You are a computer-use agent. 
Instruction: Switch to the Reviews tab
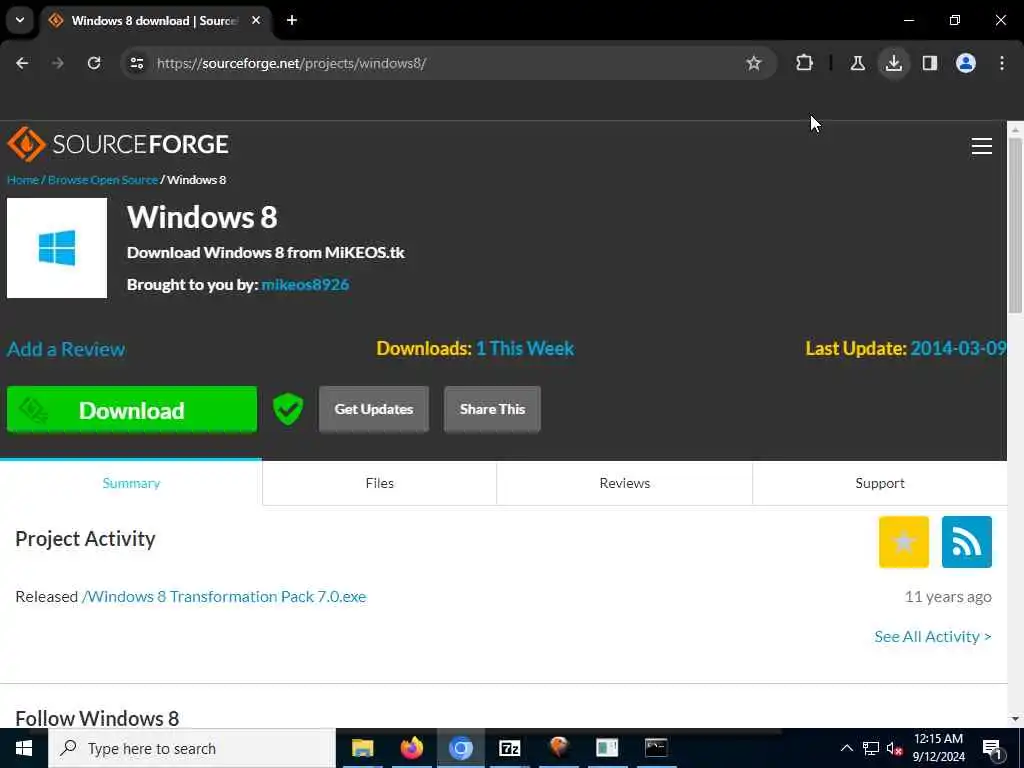tap(624, 483)
